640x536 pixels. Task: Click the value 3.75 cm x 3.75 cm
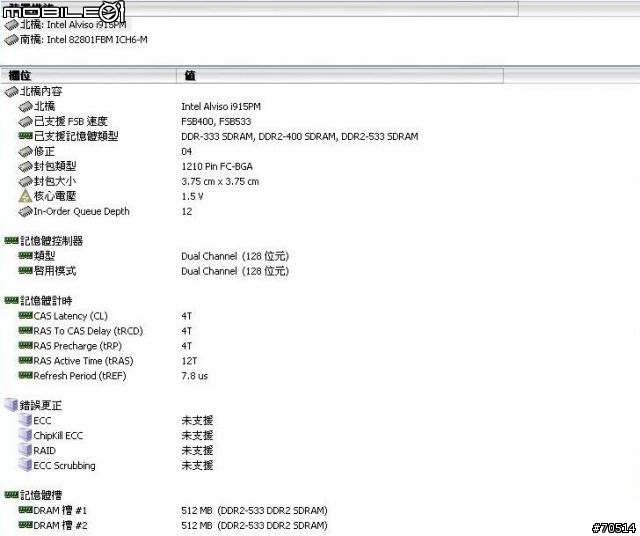(220, 181)
